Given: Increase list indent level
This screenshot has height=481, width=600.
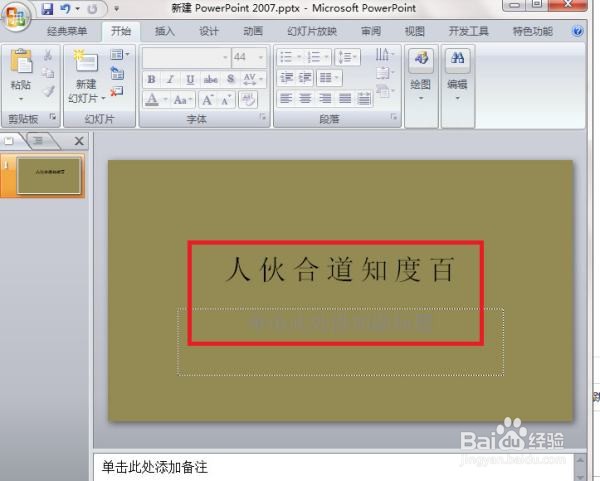Looking at the screenshot, I should 305,78.
